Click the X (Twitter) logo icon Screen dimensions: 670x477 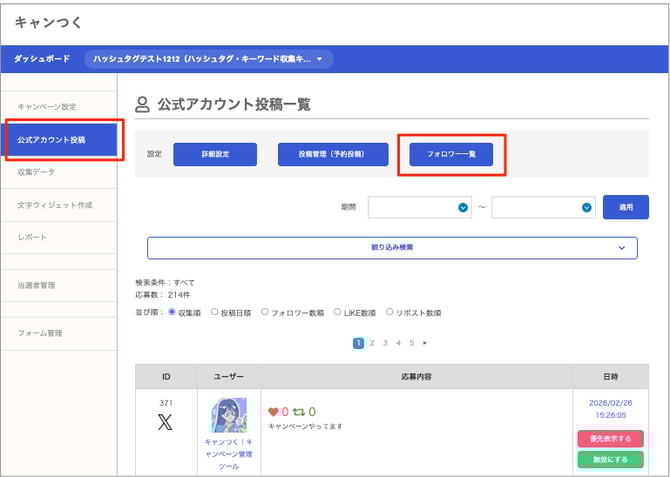(165, 422)
